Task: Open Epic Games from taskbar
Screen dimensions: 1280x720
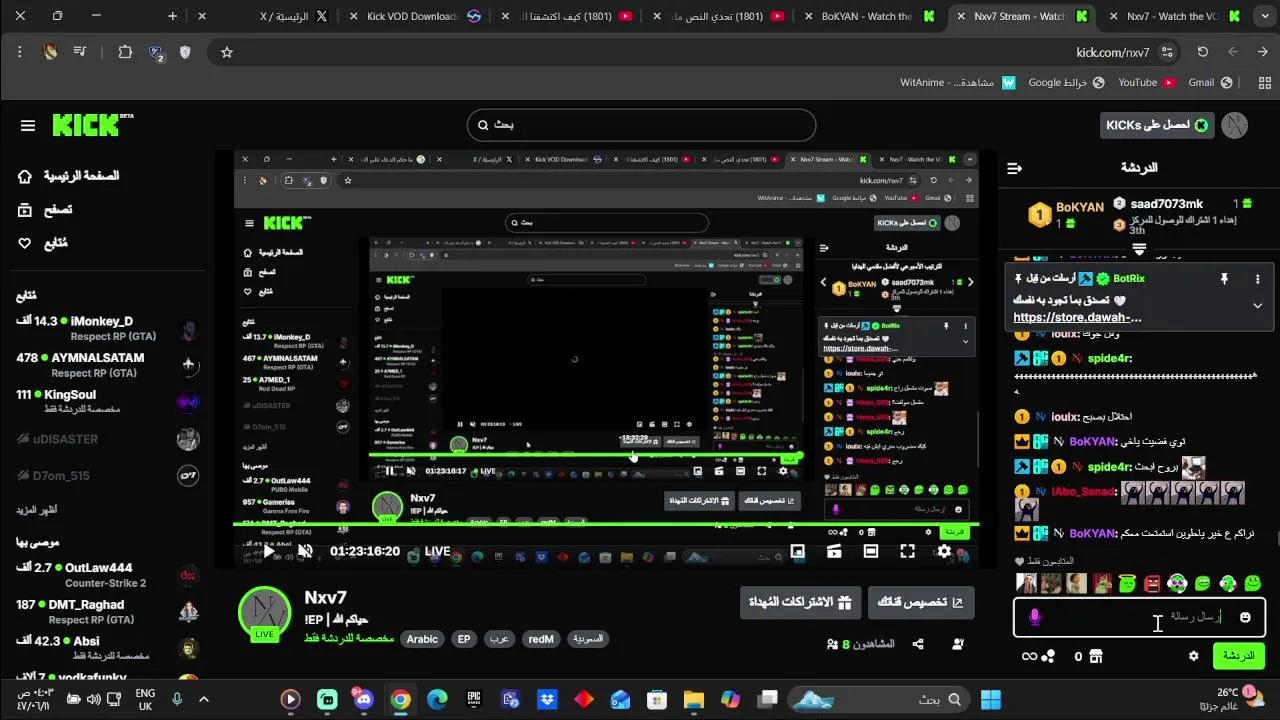Action: click(x=474, y=699)
